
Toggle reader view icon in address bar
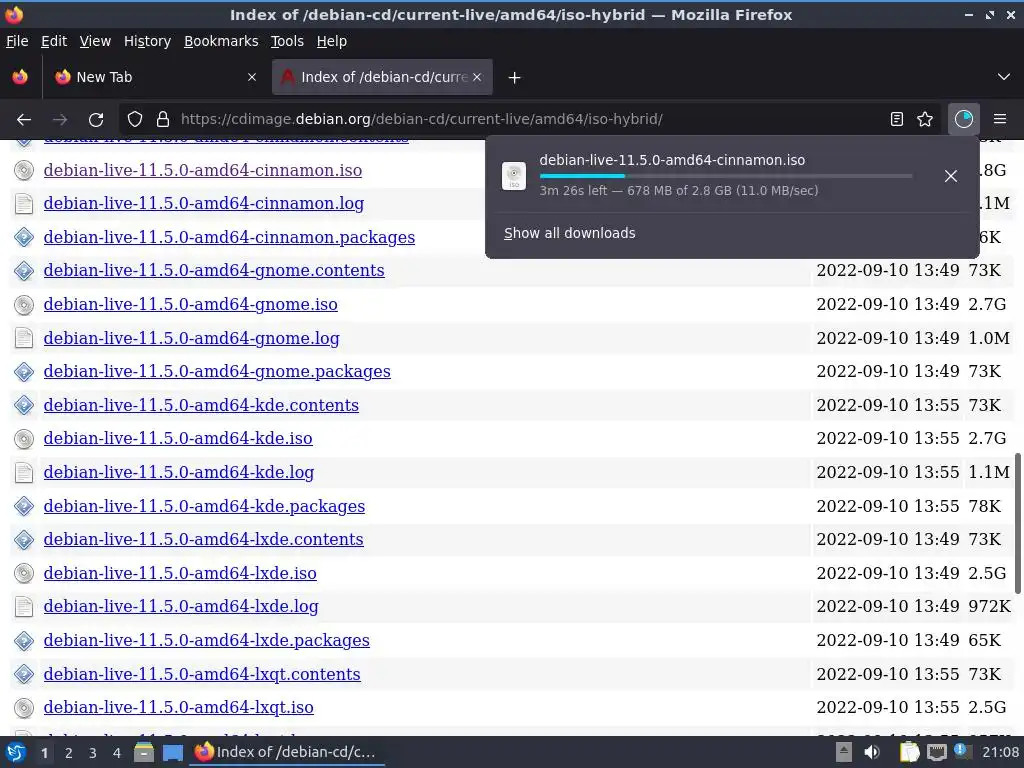pyautogui.click(x=897, y=119)
